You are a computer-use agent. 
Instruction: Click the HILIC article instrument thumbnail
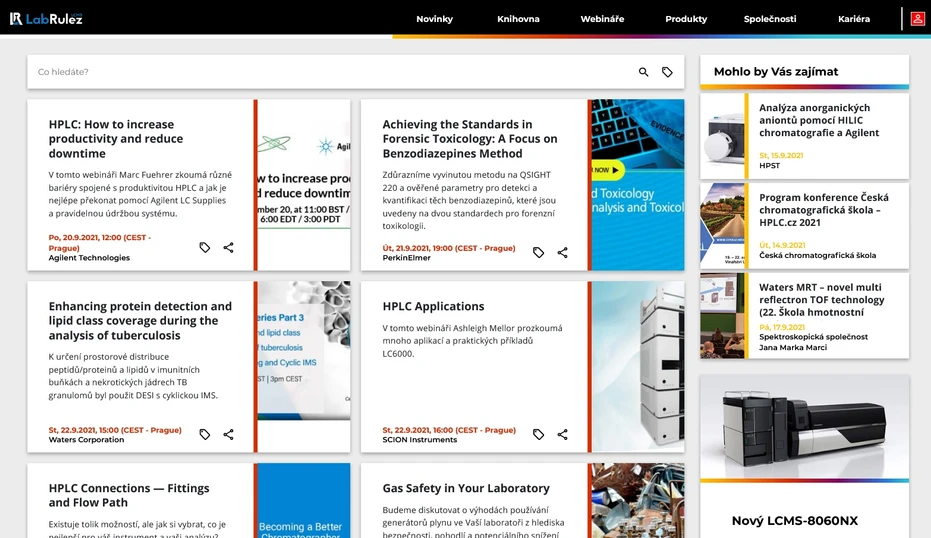[723, 137]
